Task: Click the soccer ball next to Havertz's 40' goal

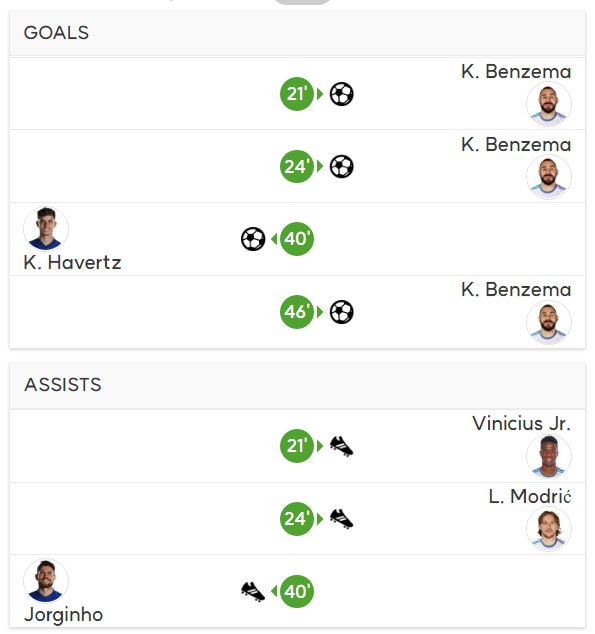Action: [x=253, y=239]
